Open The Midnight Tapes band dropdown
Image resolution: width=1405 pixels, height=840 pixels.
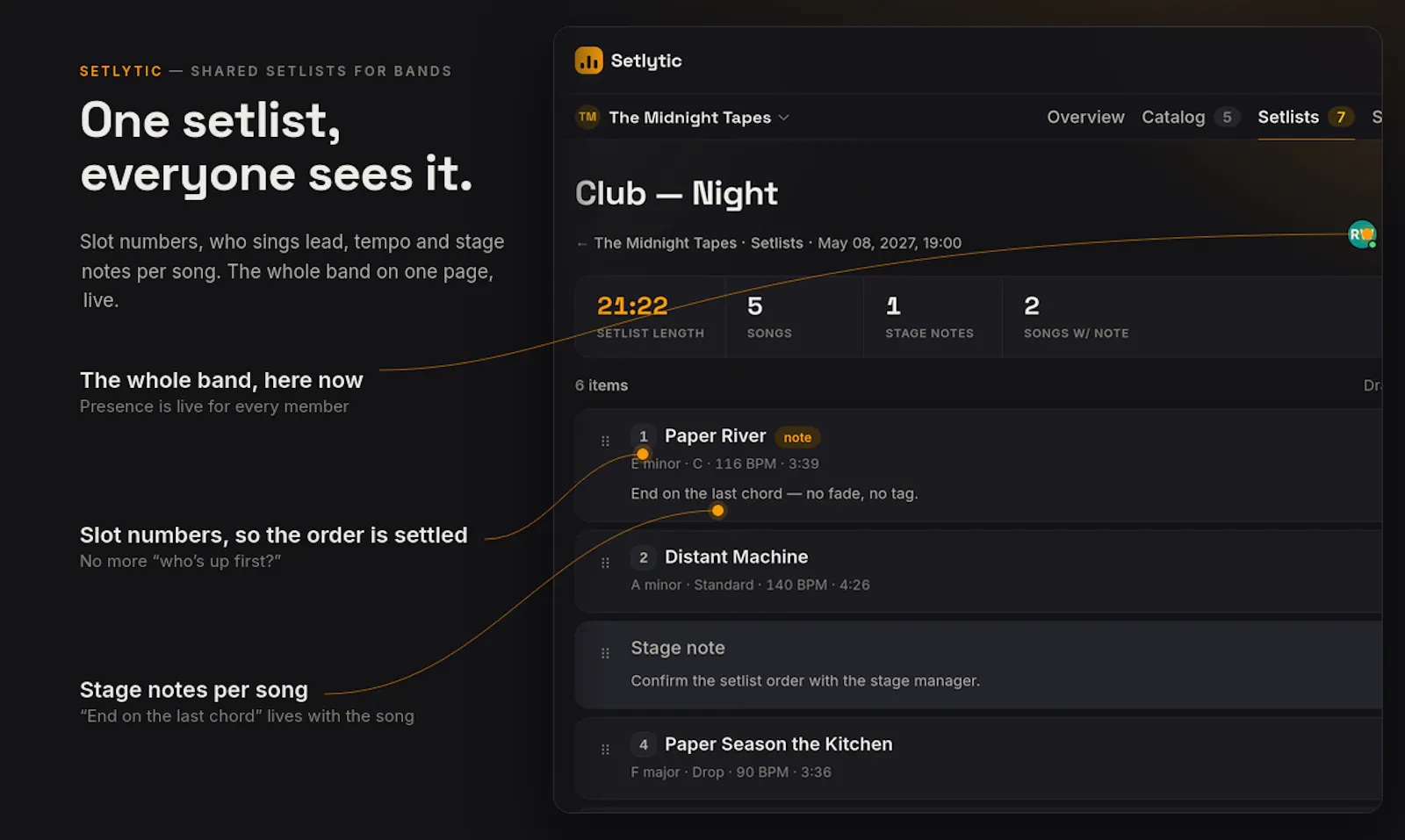point(699,118)
